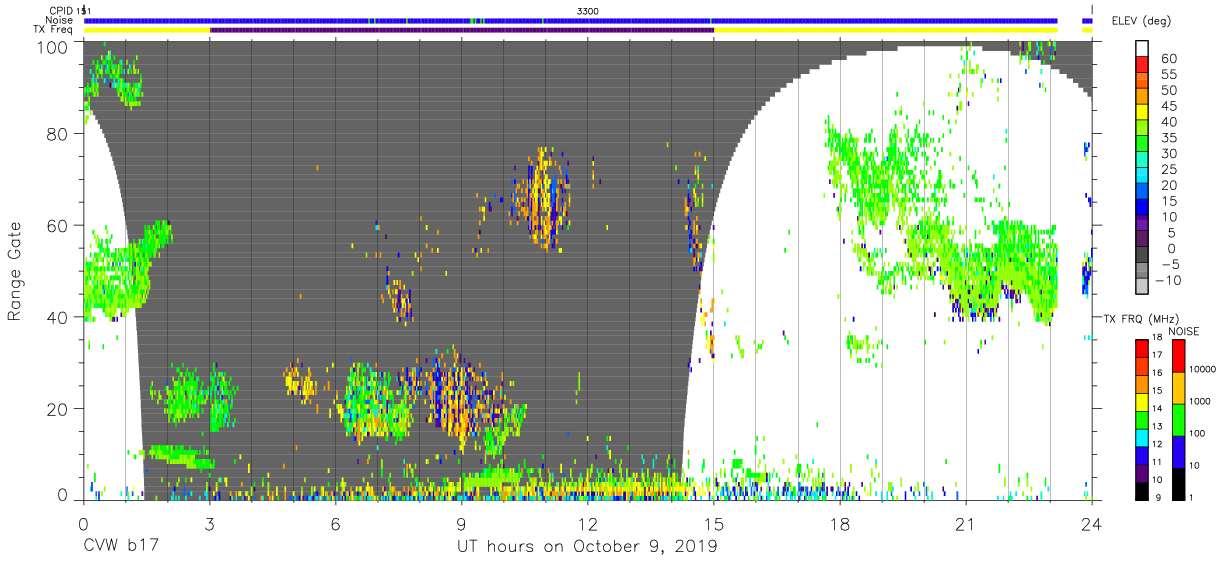Viewport: 1228px width, 567px height.
Task: Click x-axis tick label '21'
Action: 966,523
